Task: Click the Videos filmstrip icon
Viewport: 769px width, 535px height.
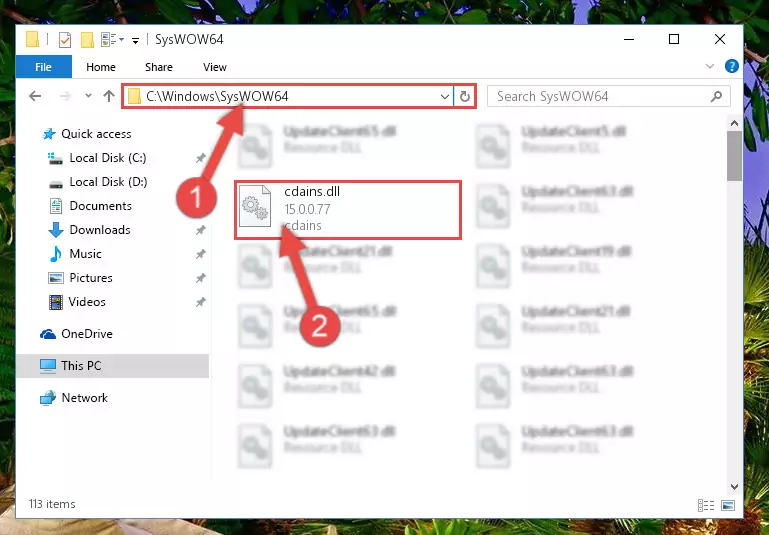Action: coord(56,302)
